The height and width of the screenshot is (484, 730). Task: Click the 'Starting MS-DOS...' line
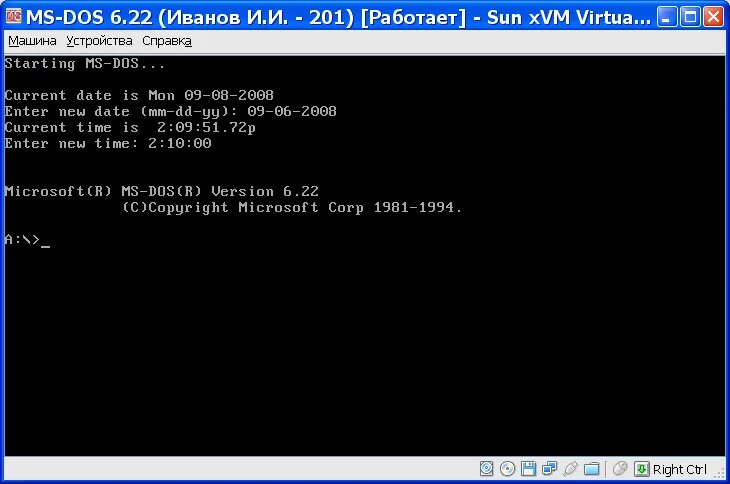point(85,63)
